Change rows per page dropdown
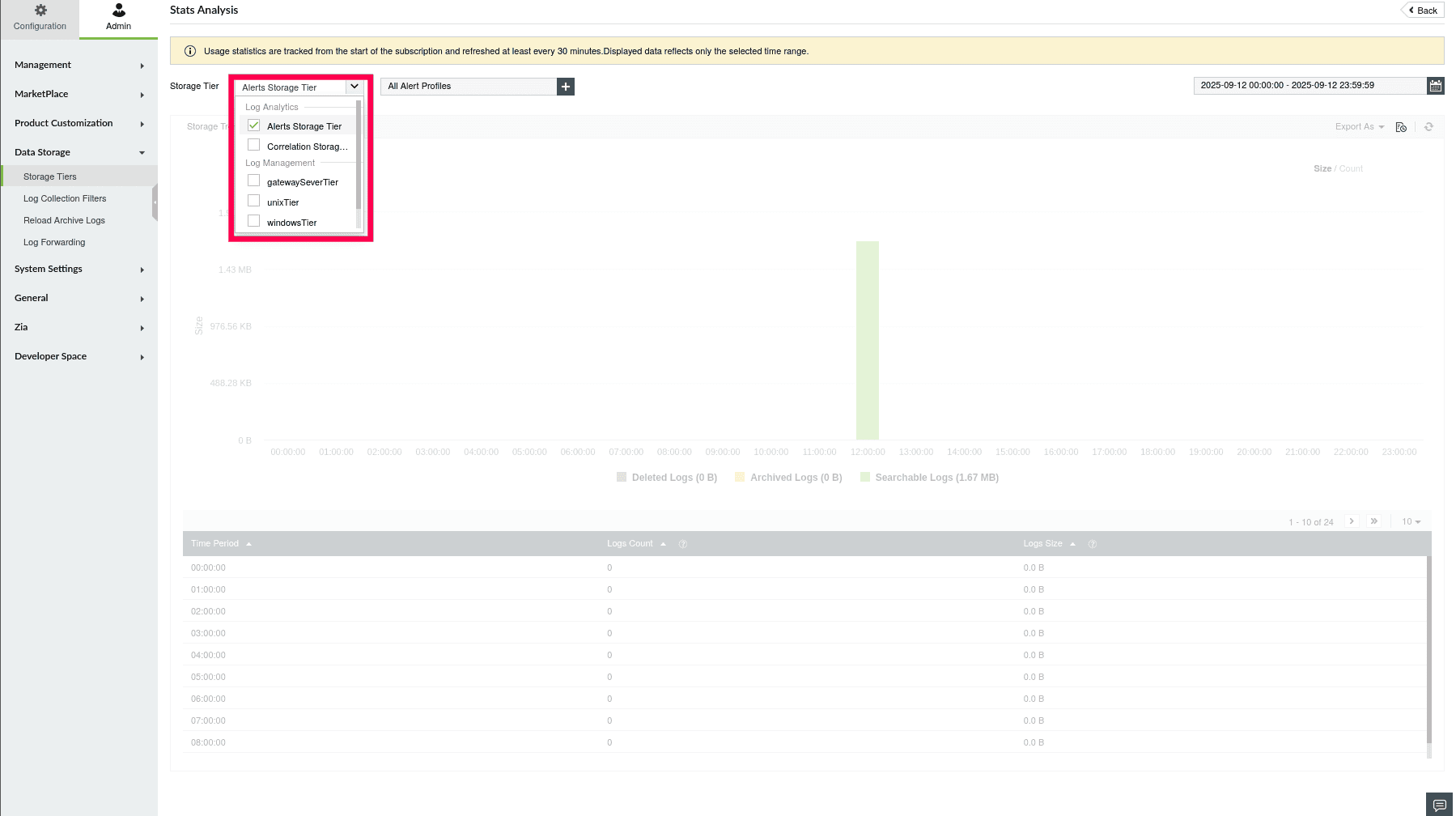The height and width of the screenshot is (816, 1456). (x=1411, y=522)
